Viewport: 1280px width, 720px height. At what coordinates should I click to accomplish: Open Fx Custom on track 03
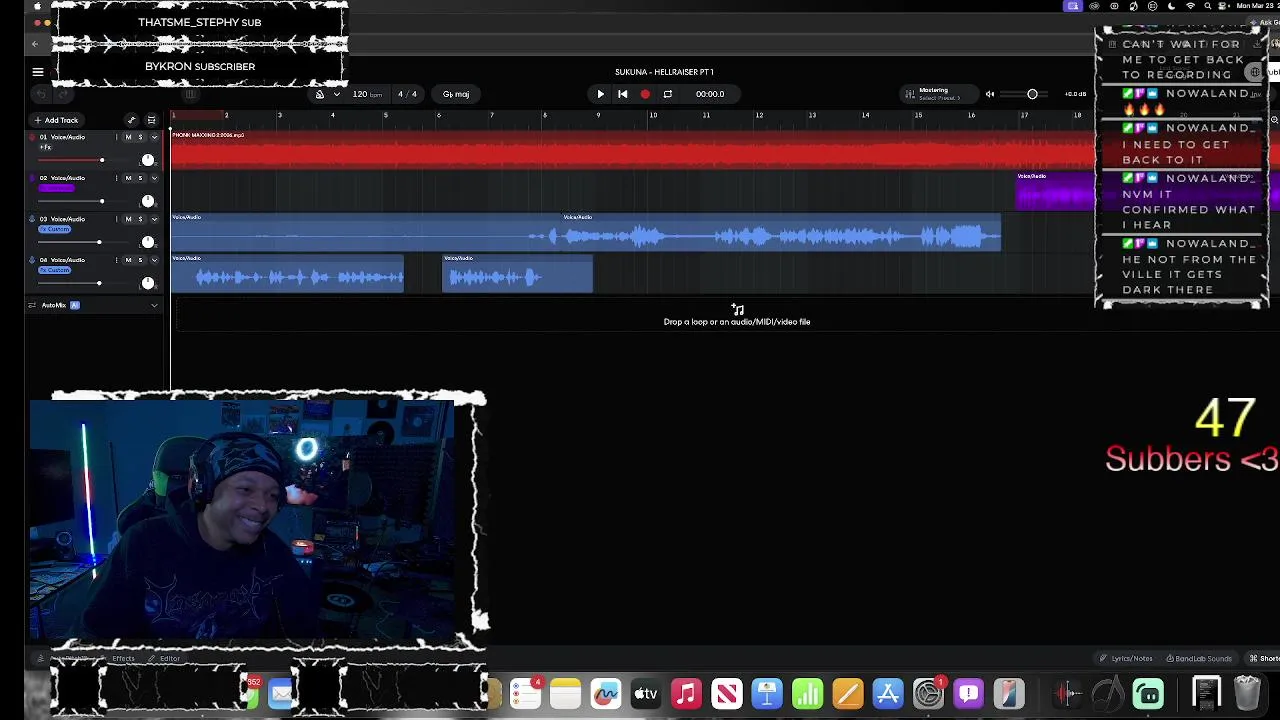pos(55,229)
